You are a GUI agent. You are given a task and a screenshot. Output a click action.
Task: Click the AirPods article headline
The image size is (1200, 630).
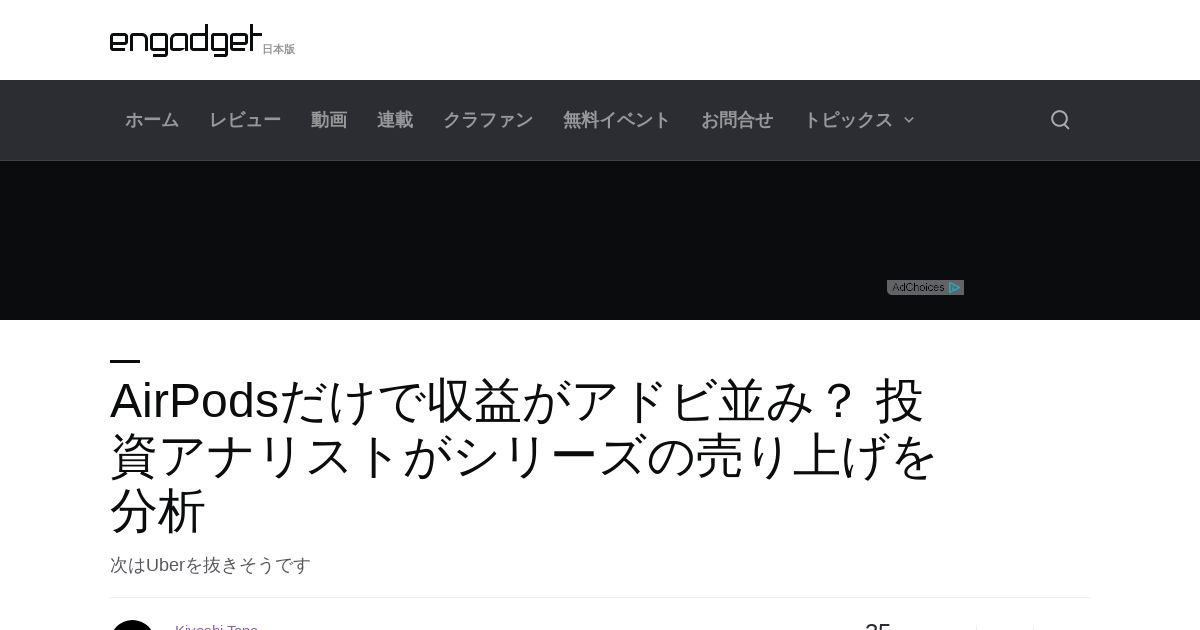[x=523, y=456]
